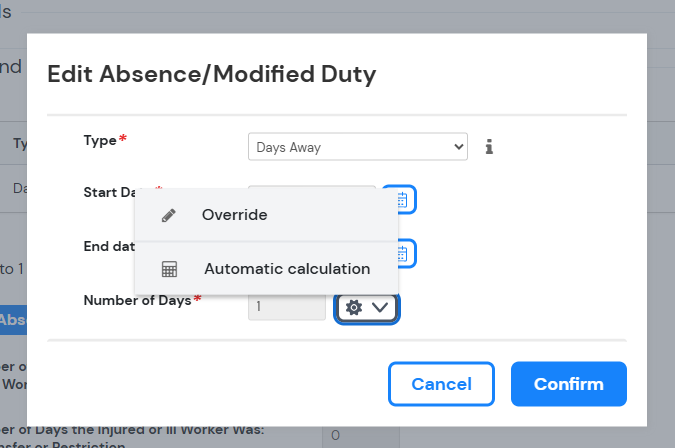Viewport: 675px width, 448px height.
Task: Select the Override menu option
Action: coord(234,215)
